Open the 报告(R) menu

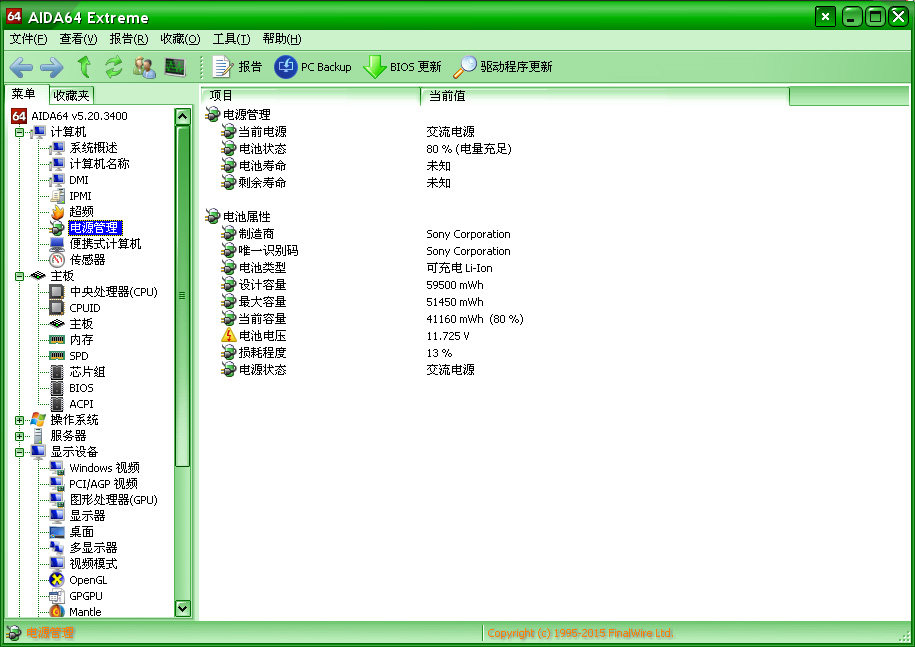click(128, 39)
